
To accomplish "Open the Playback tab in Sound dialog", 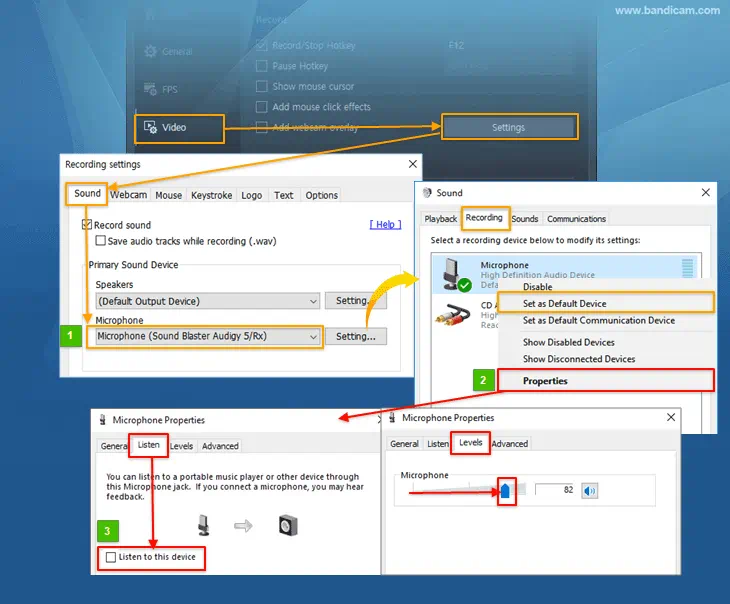I will pyautogui.click(x=441, y=219).
